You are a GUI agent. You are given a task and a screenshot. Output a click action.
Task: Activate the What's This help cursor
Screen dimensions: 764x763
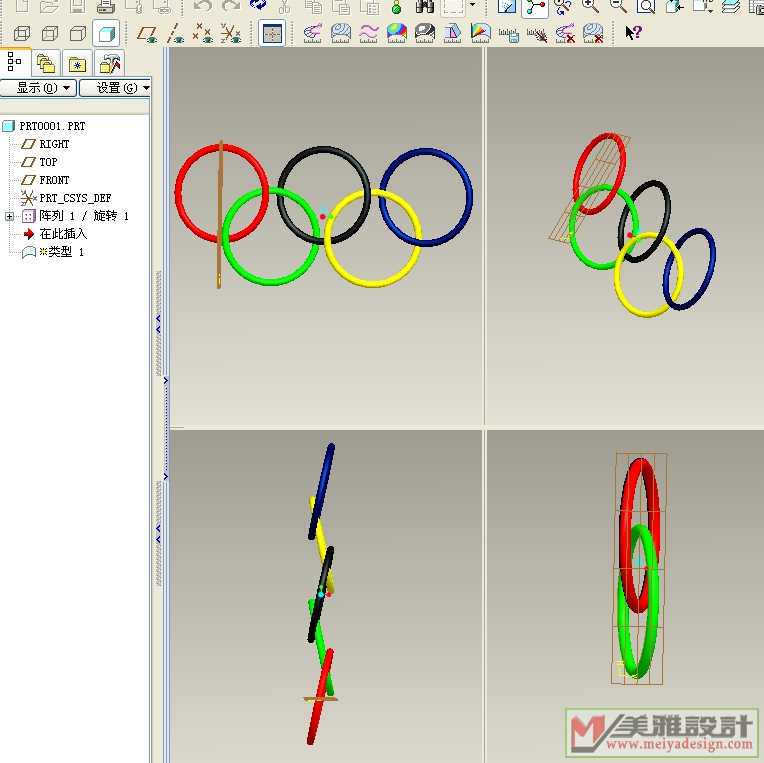point(633,33)
